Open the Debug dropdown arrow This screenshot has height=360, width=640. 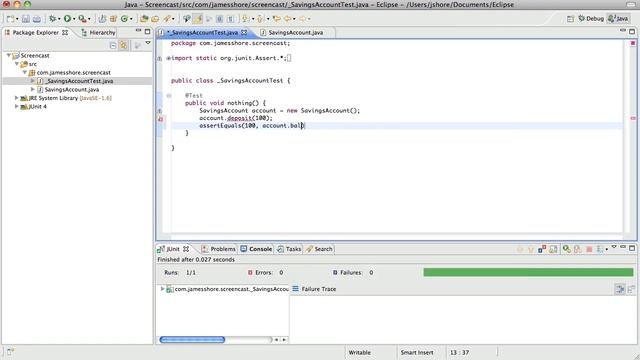[59, 19]
